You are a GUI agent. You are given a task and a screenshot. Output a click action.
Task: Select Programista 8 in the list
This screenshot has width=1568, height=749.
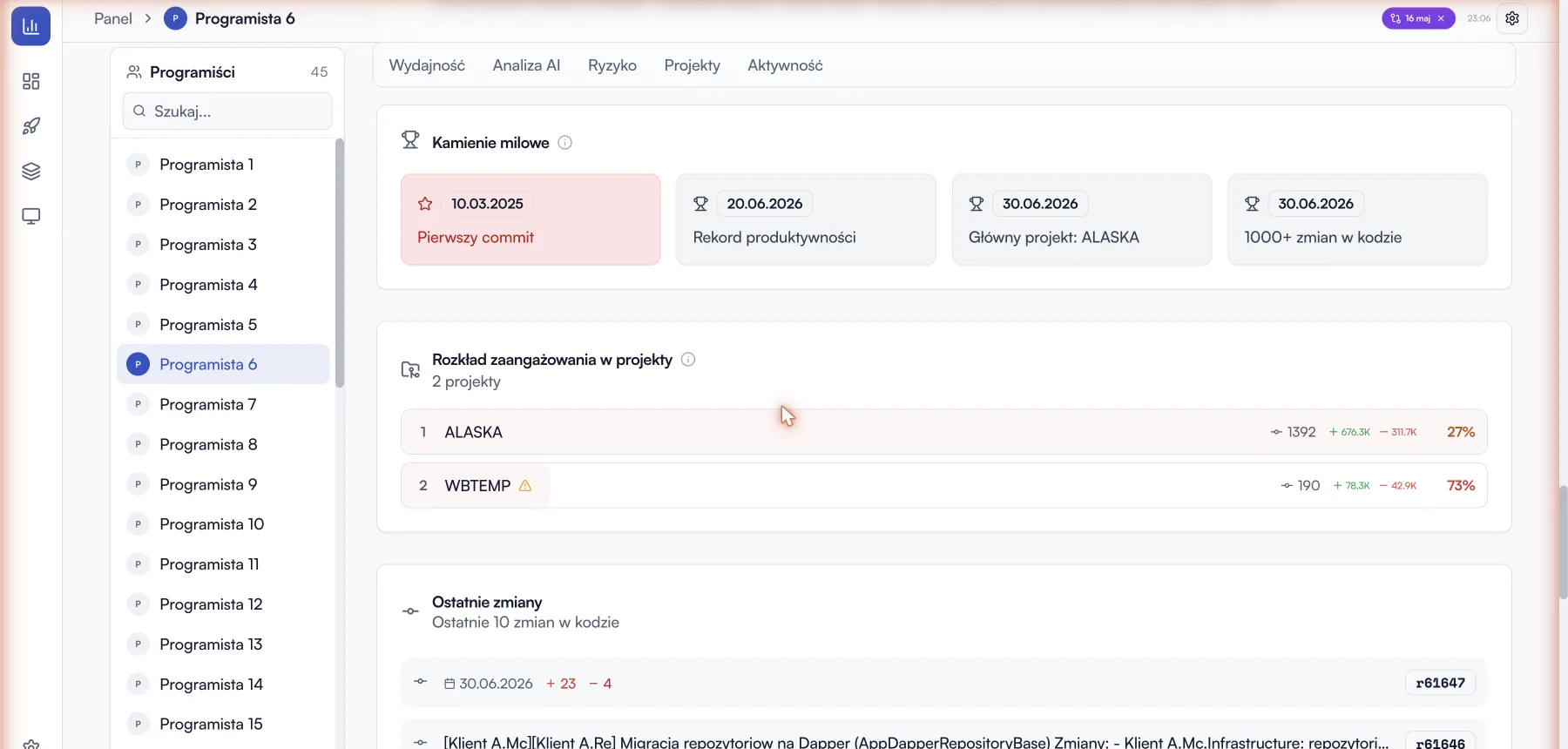(224, 444)
